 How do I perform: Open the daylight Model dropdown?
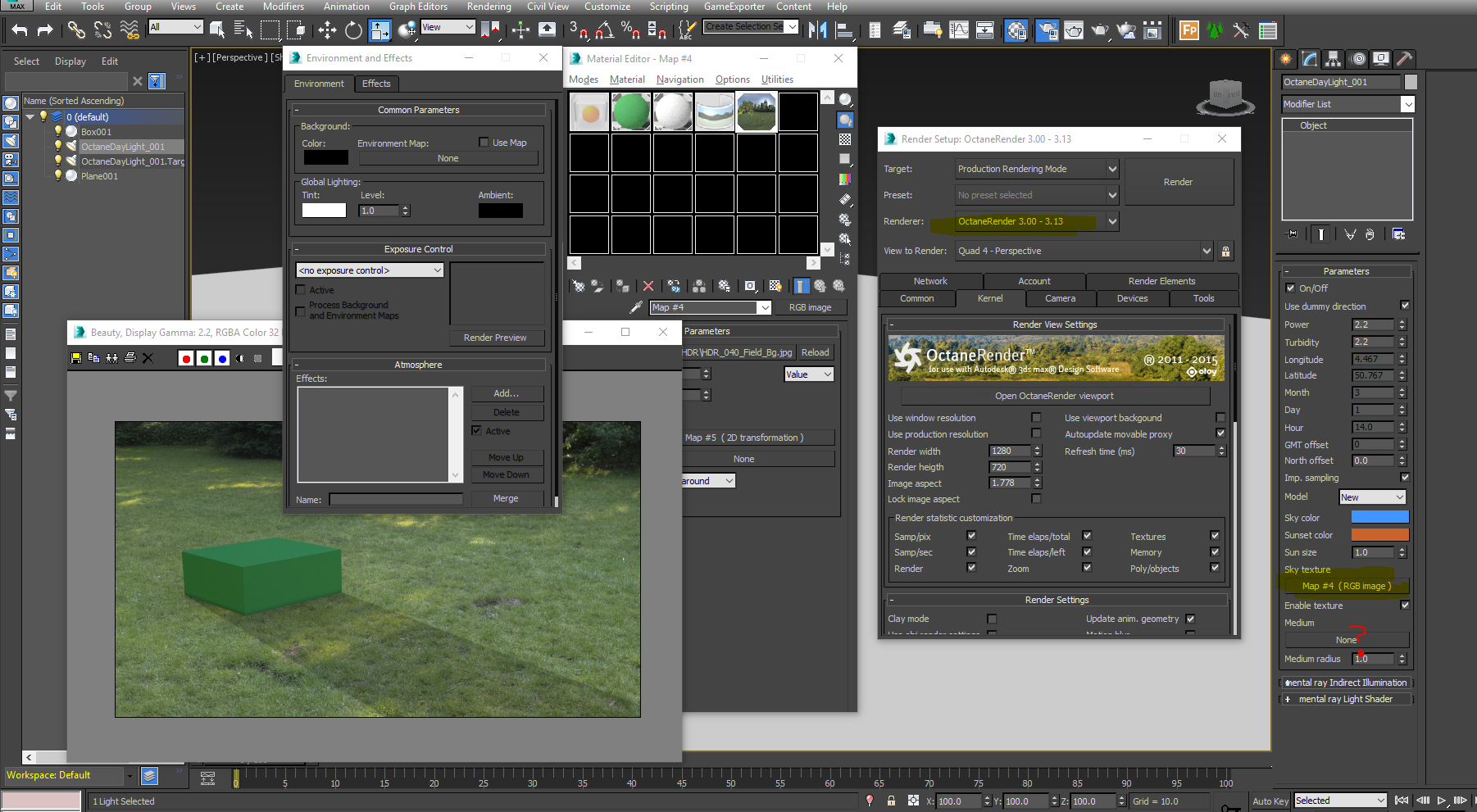click(1373, 497)
